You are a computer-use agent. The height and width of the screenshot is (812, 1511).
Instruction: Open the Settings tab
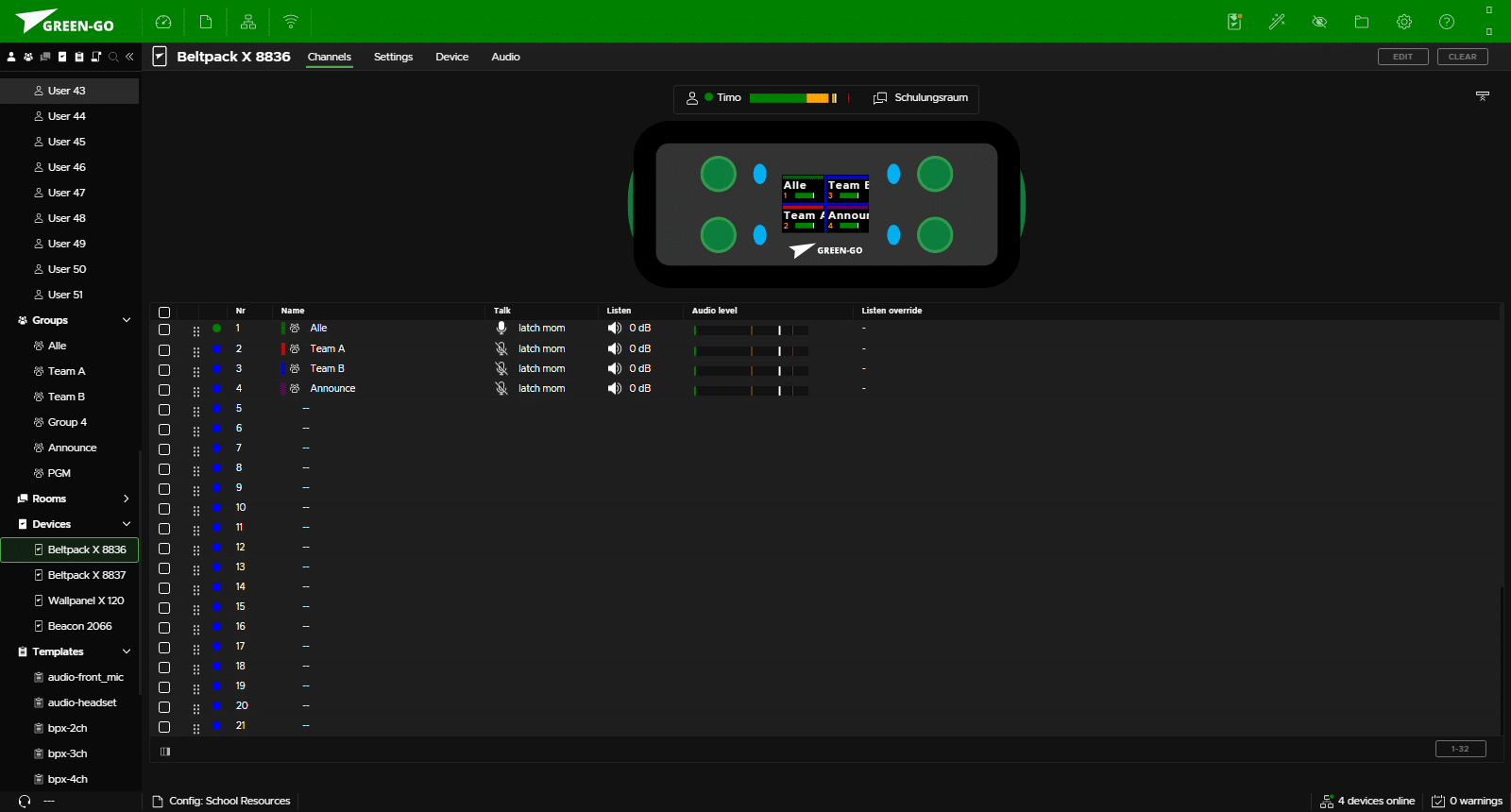393,57
